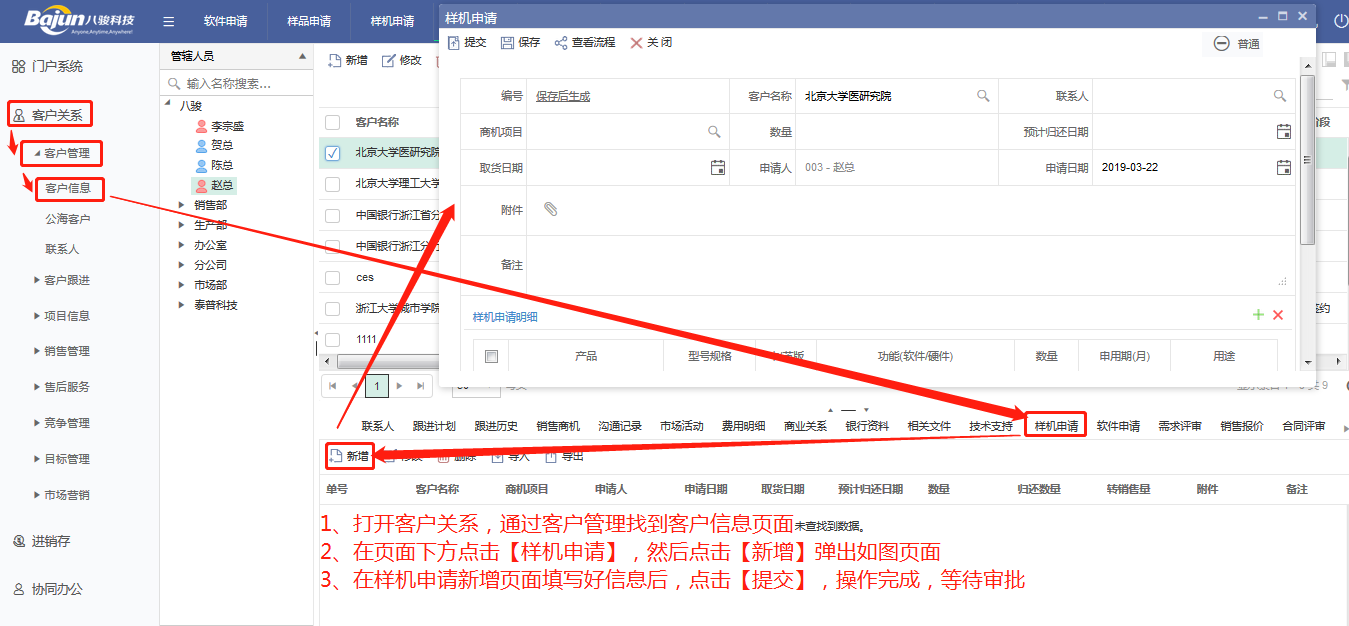Image resolution: width=1349 pixels, height=626 pixels.
Task: Toggle the select-all checkbox beside 客户名称
Action: (333, 122)
